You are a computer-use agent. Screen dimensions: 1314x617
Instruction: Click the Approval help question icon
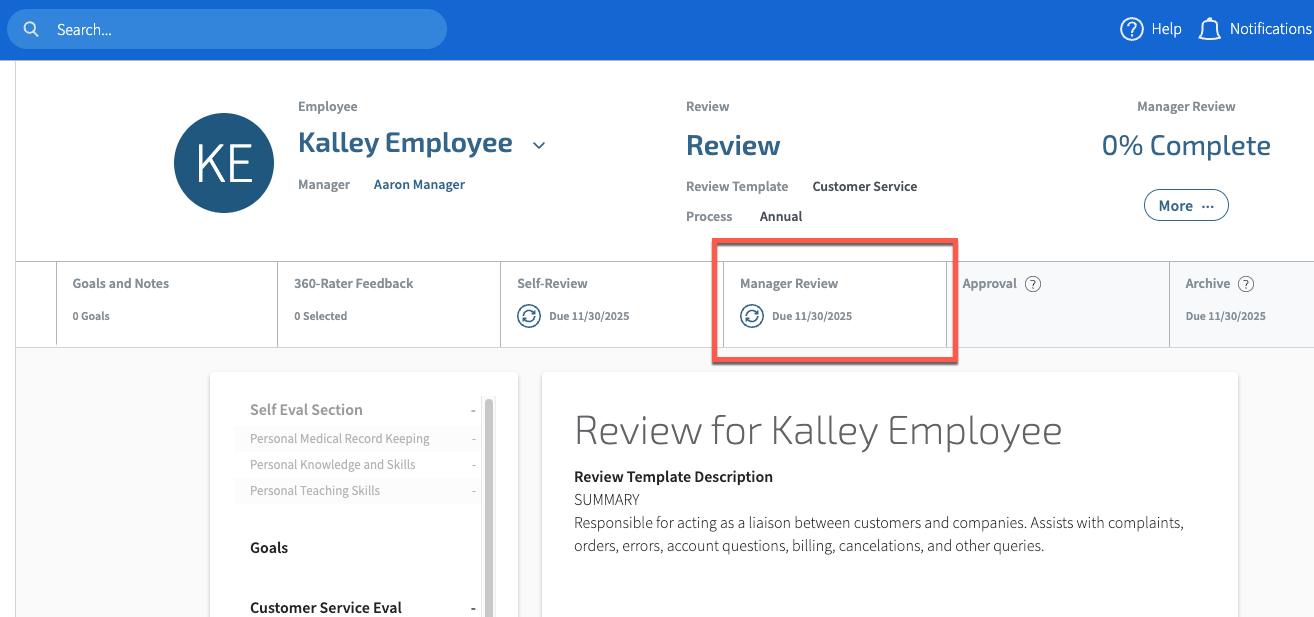[1033, 284]
